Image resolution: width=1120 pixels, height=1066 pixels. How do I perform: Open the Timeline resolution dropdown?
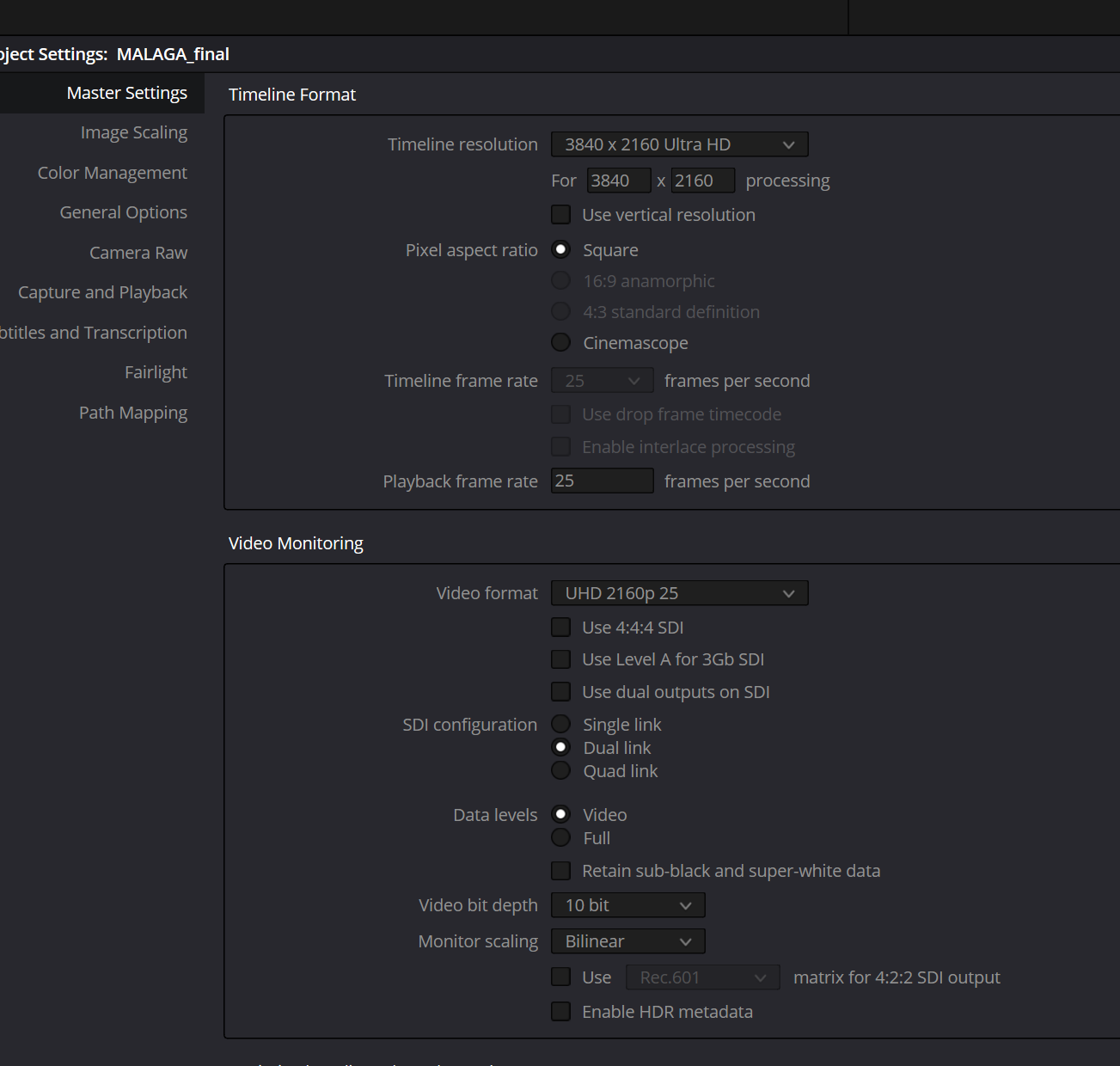(679, 144)
